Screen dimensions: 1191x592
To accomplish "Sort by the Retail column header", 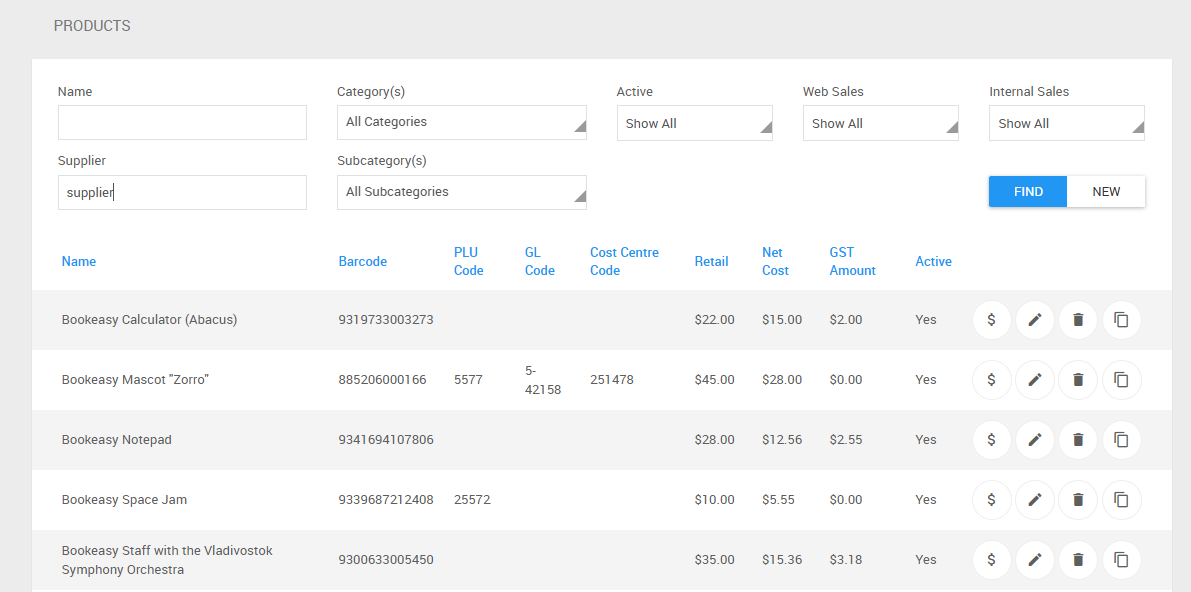I will click(x=711, y=261).
